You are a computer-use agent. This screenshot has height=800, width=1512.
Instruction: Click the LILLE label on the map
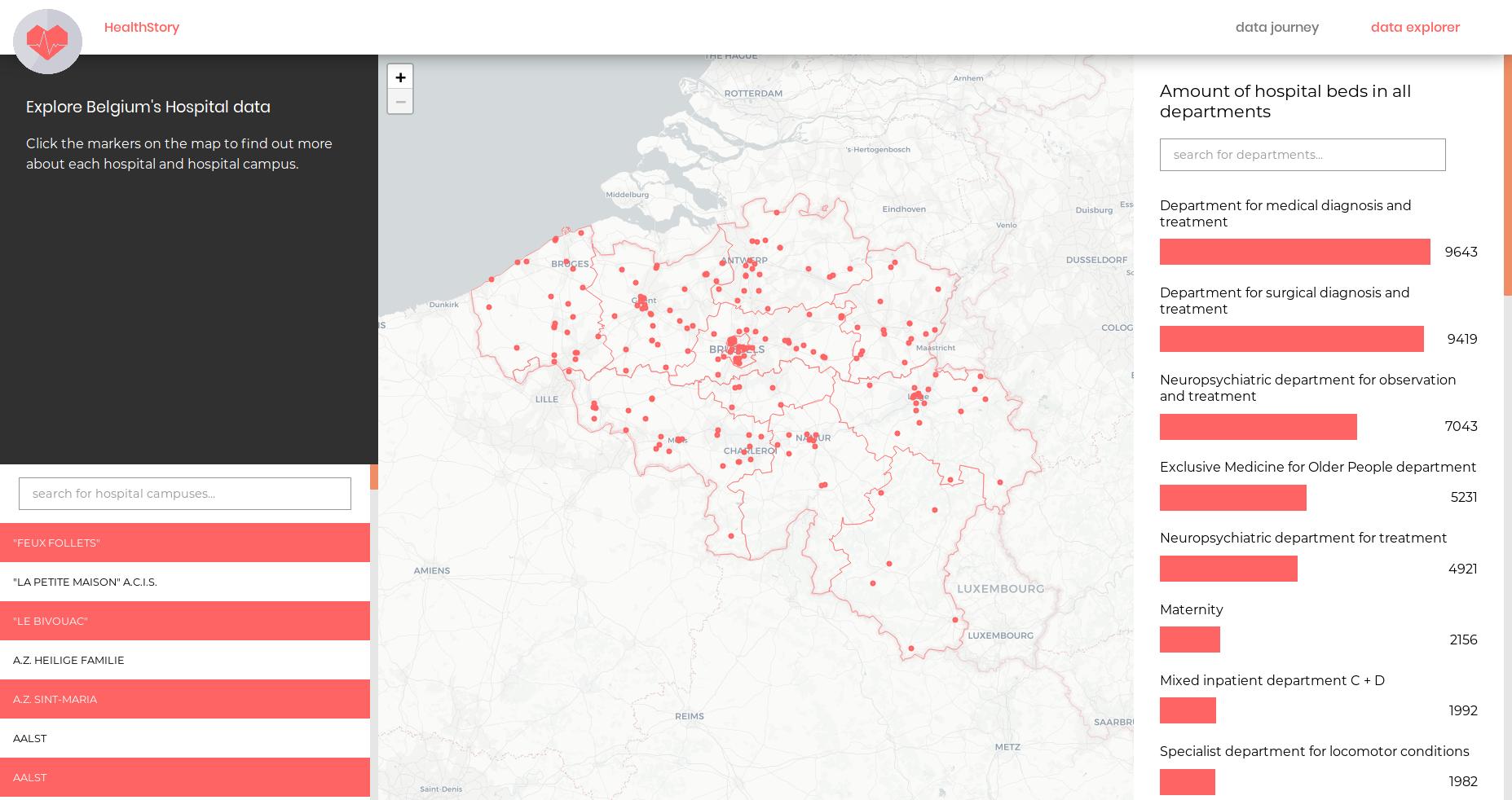547,399
